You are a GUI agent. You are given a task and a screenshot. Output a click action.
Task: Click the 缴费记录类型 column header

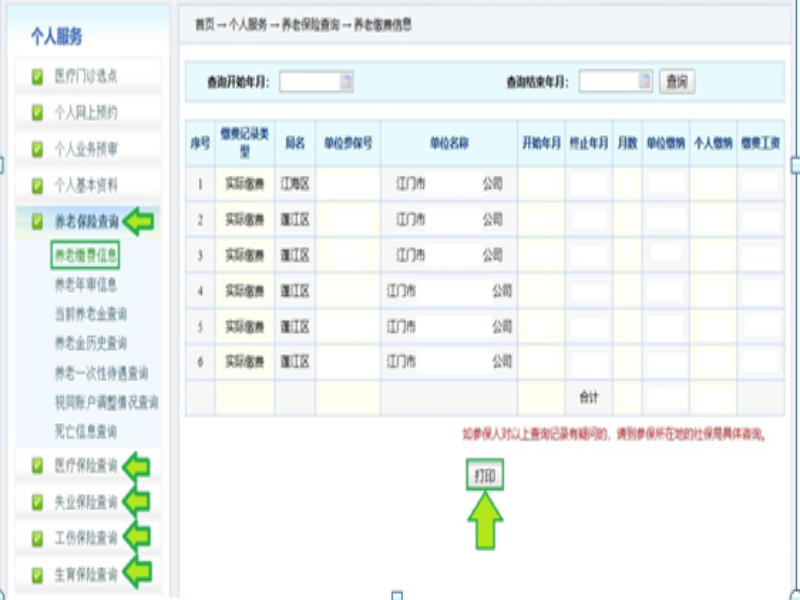(x=244, y=143)
